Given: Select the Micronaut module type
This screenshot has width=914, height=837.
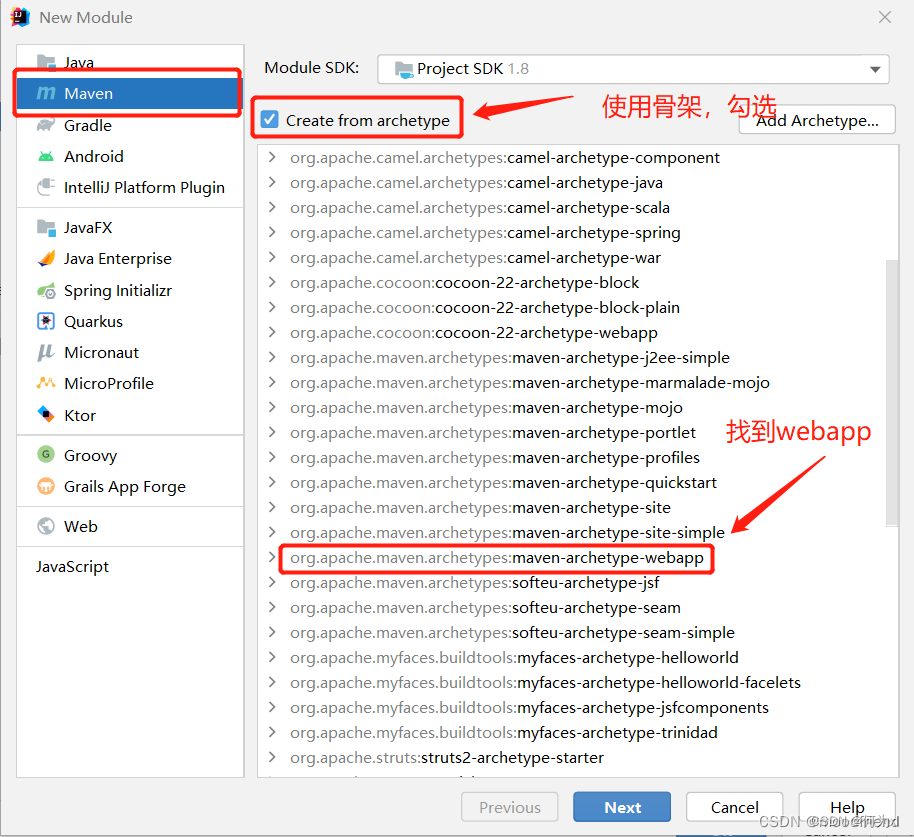Looking at the screenshot, I should tap(129, 352).
